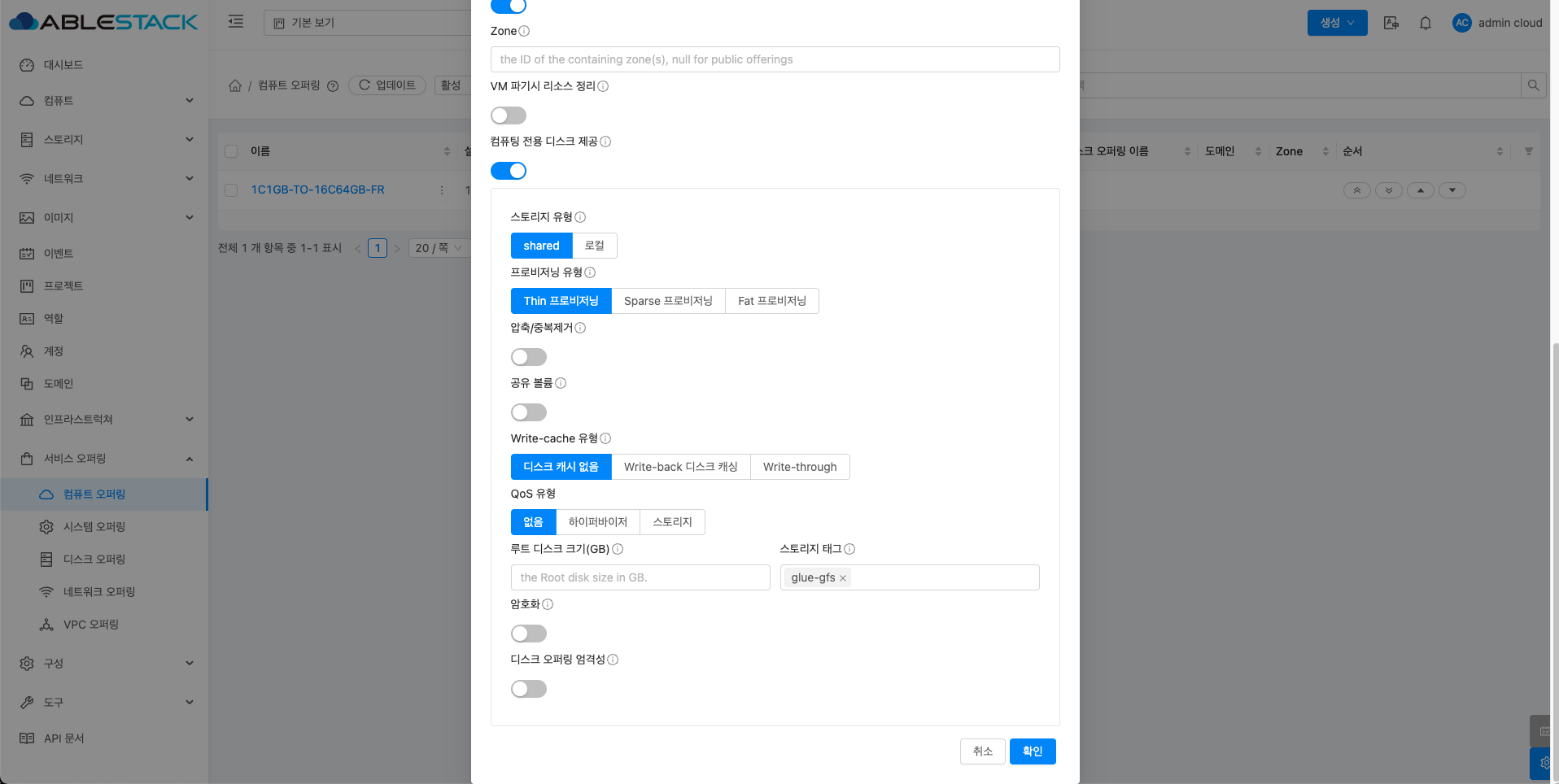Collapse 서비스 오퍼링 sidebar menu

[x=104, y=459]
